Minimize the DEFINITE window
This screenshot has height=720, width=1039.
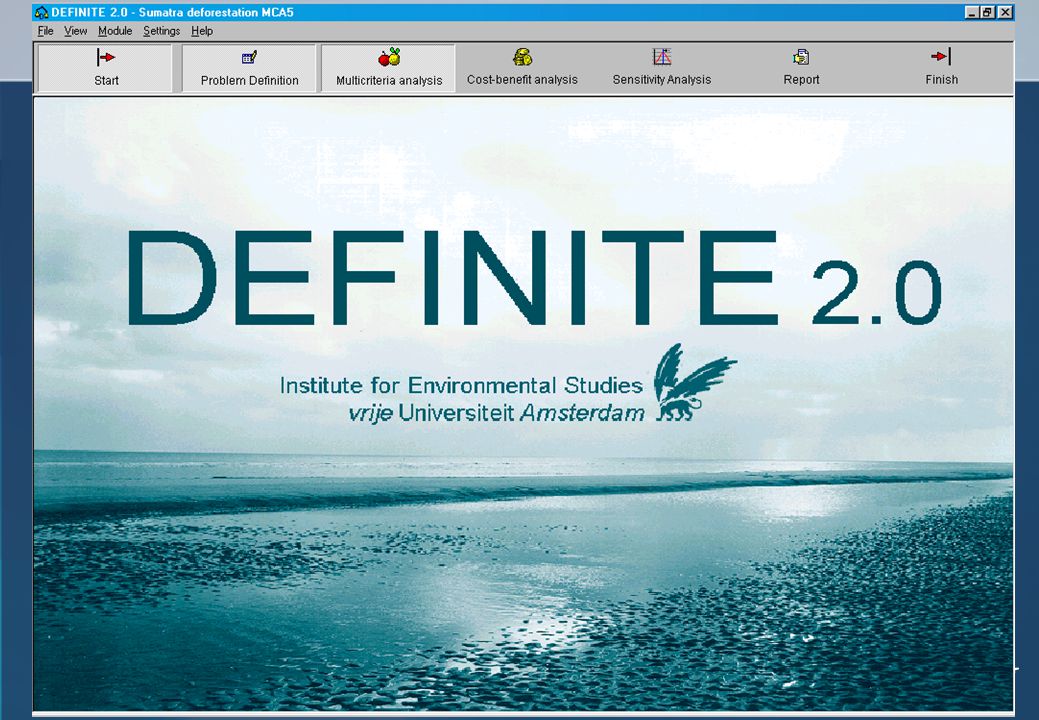(971, 12)
